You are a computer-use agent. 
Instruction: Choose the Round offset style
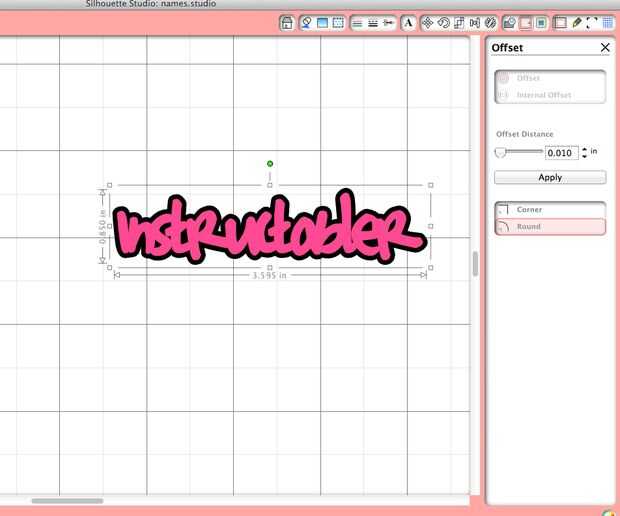pos(550,227)
